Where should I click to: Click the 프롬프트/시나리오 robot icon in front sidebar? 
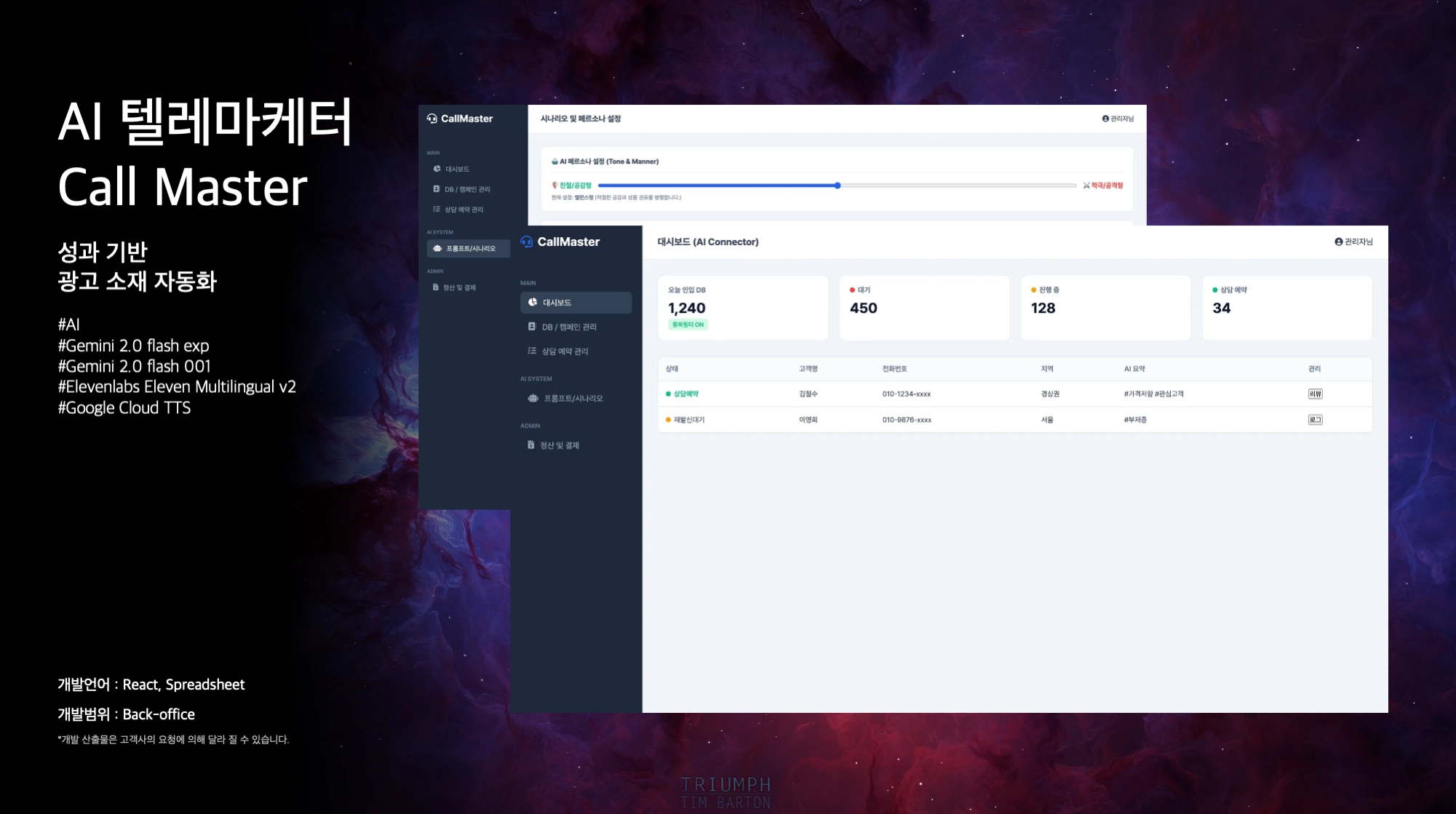tap(533, 398)
